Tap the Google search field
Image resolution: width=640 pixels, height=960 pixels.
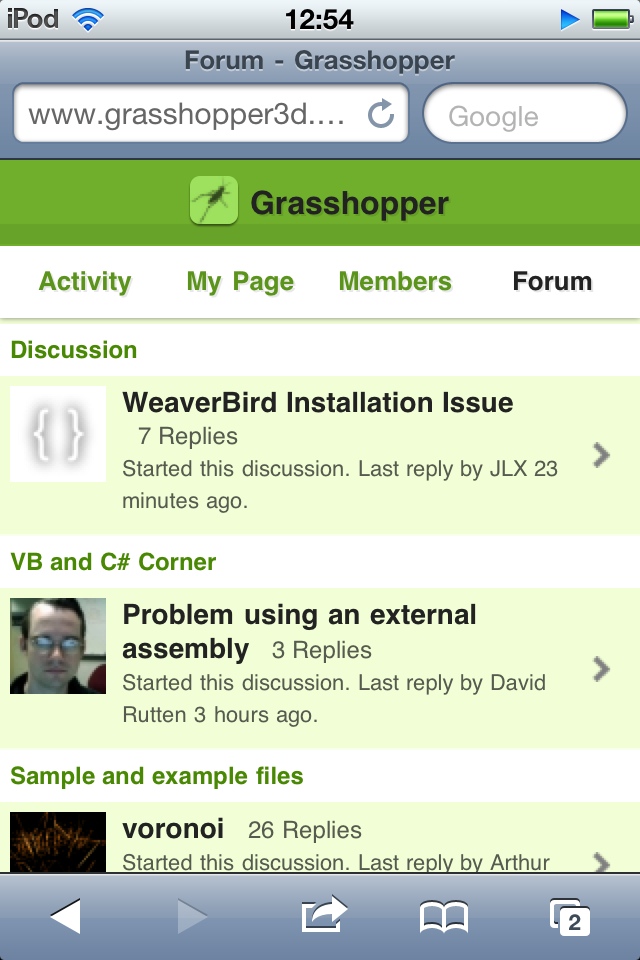[525, 116]
